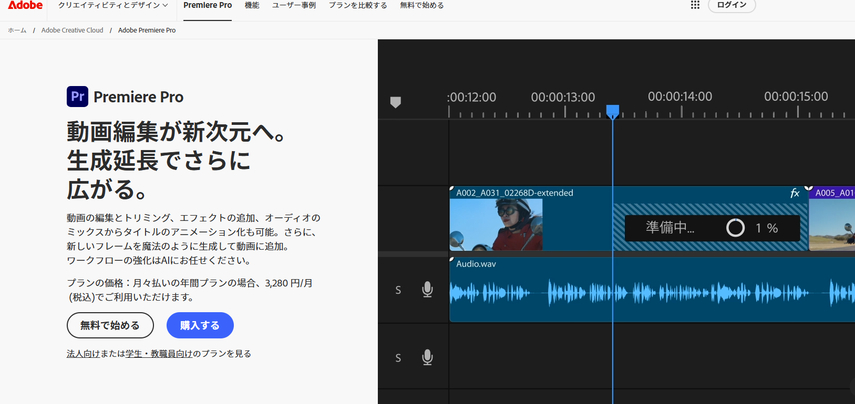The width and height of the screenshot is (855, 404).
Task: Select the Premiere Pro nav tab
Action: [207, 5]
